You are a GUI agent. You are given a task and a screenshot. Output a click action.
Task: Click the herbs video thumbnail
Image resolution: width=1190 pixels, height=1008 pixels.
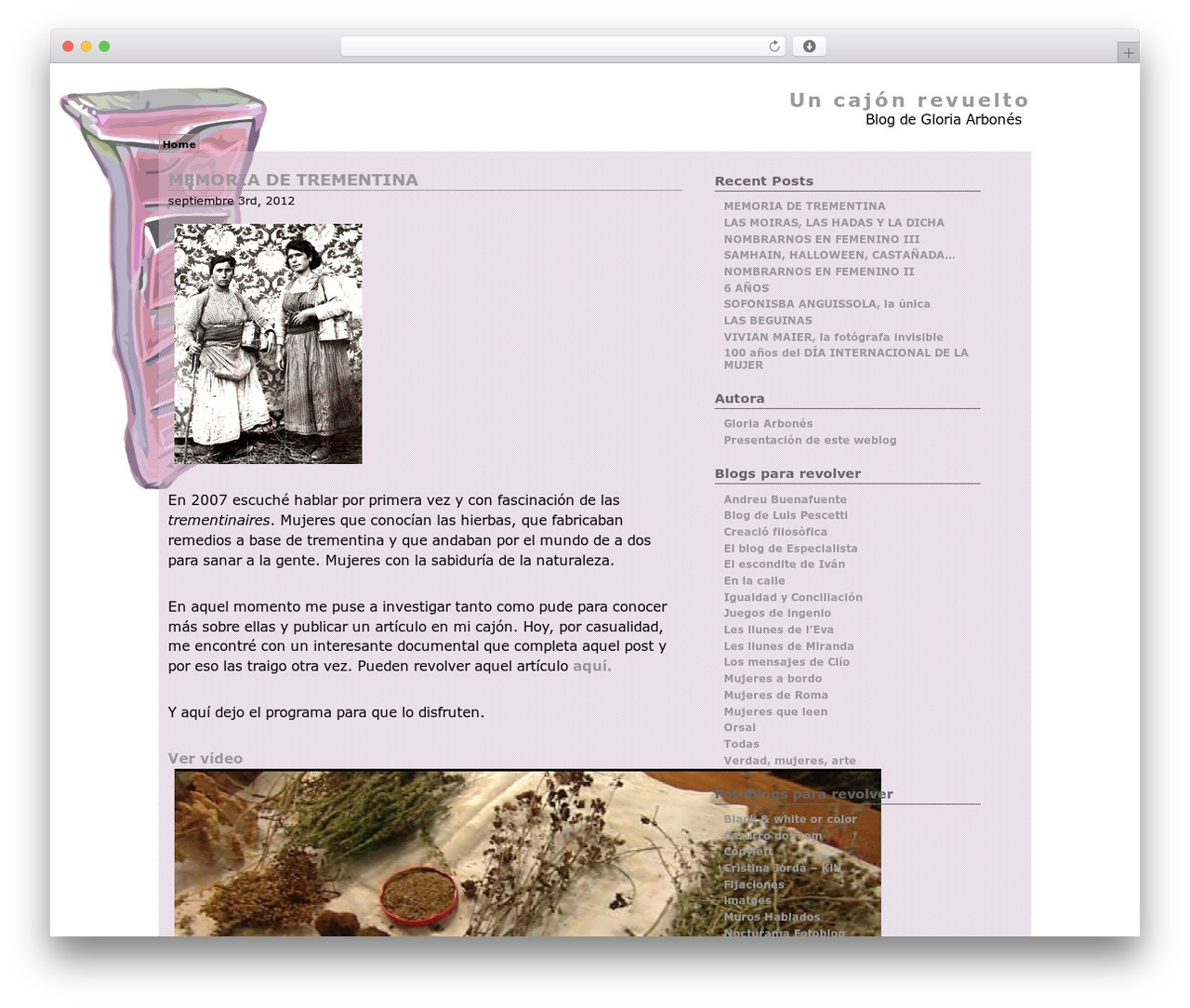pos(527,853)
